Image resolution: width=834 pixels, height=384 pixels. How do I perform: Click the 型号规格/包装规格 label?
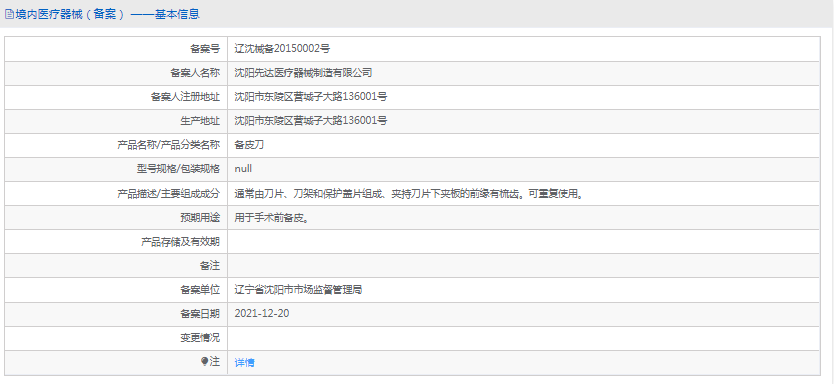coord(178,169)
